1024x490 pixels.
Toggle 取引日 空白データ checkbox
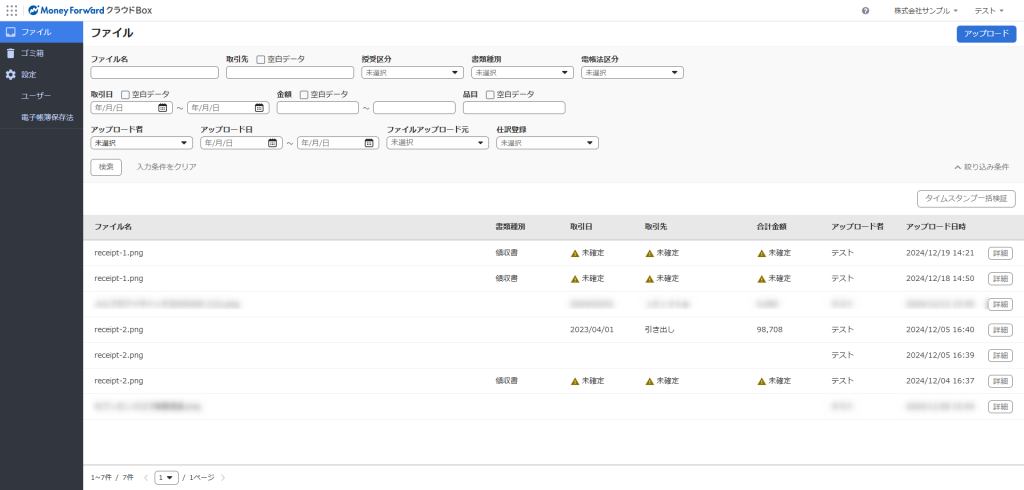pyautogui.click(x=125, y=95)
